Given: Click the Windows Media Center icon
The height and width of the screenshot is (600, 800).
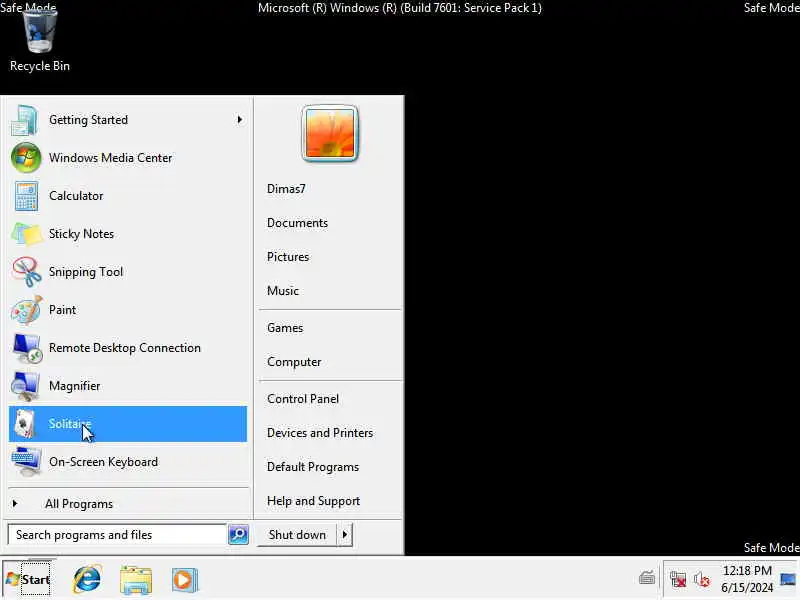Looking at the screenshot, I should click(26, 158).
